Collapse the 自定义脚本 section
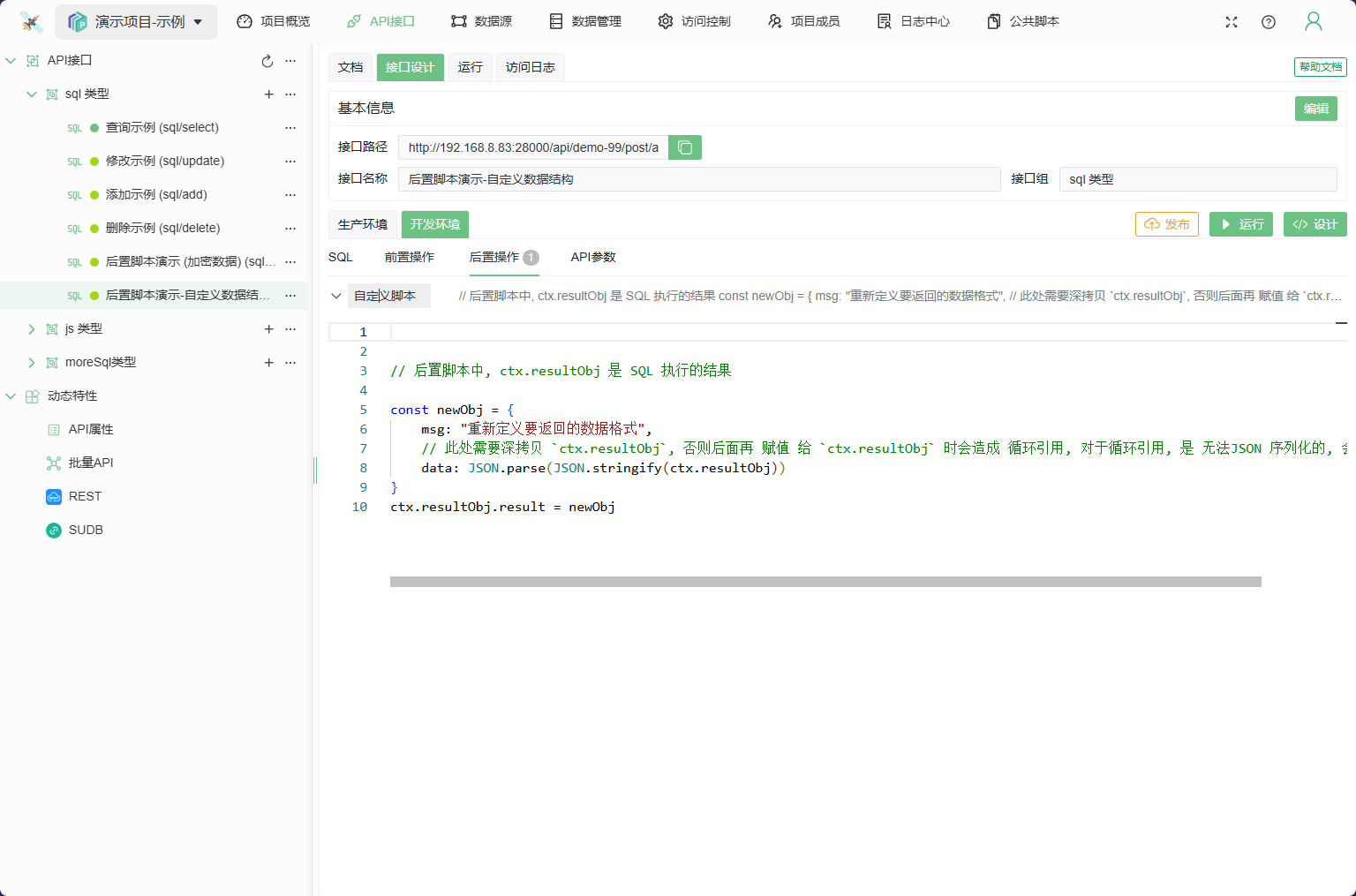Image resolution: width=1356 pixels, height=896 pixels. click(336, 296)
